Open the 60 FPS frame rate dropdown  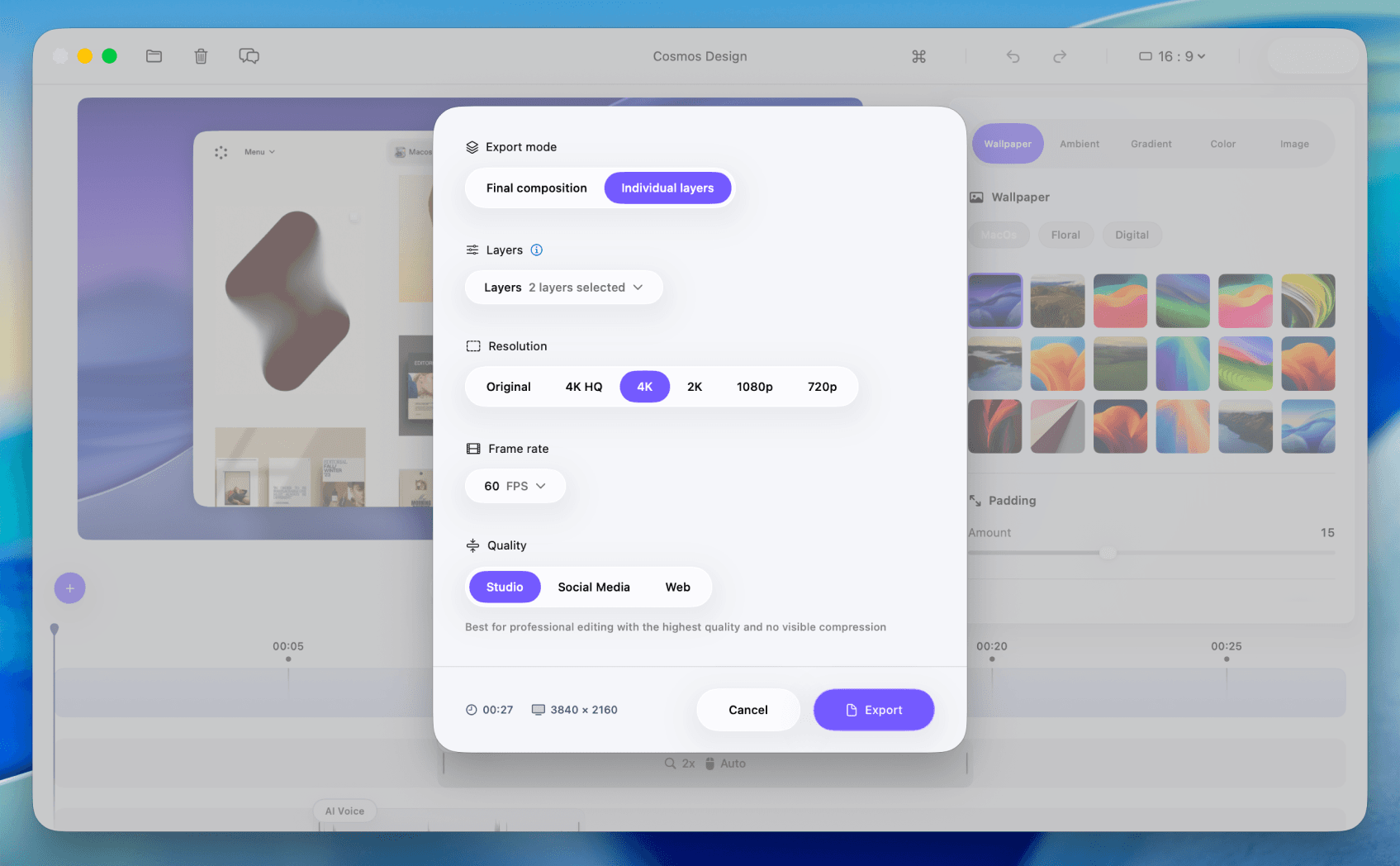515,486
